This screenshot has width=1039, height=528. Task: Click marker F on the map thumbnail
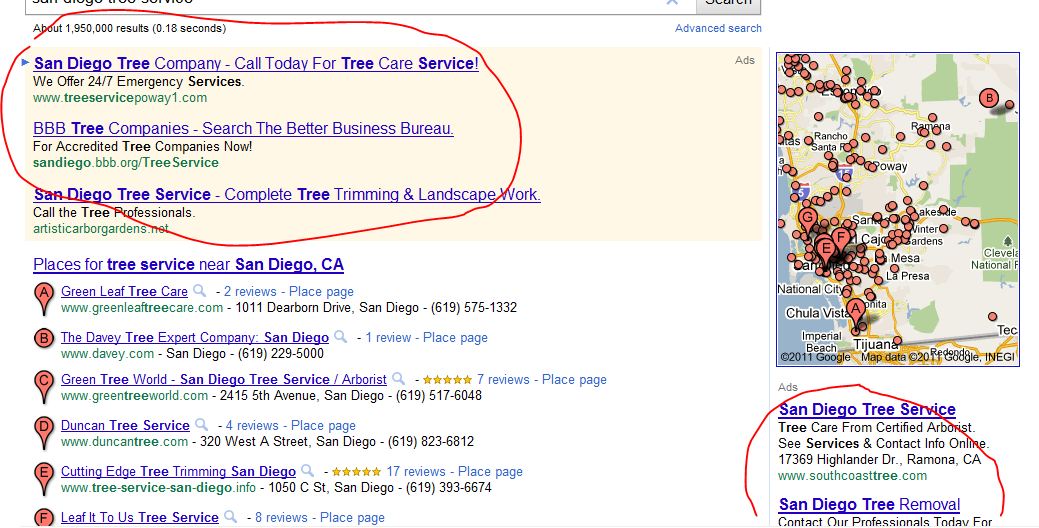pos(840,239)
